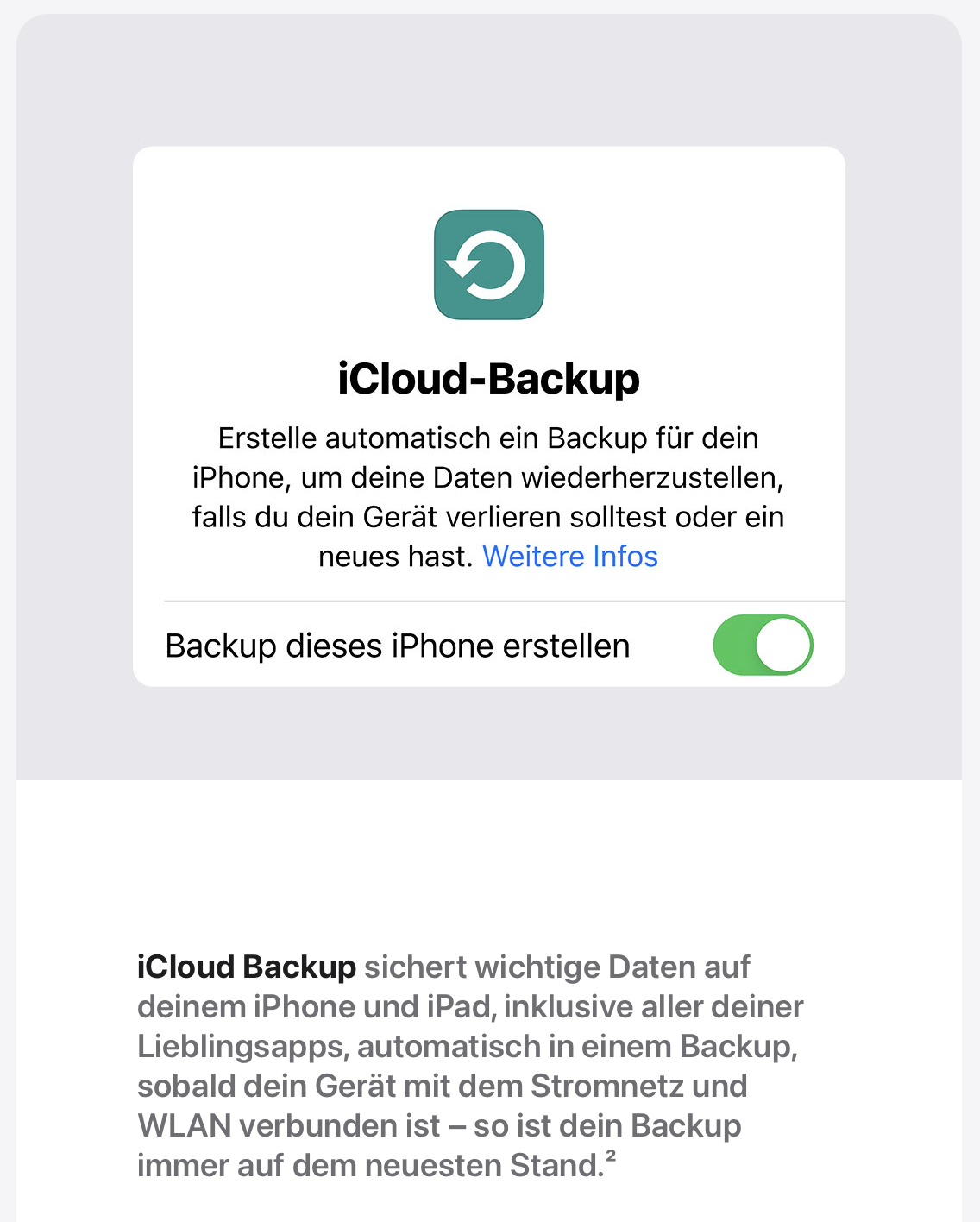This screenshot has width=980, height=1222.
Task: Click the text sichert wichtige Daten auf
Action: click(556, 967)
